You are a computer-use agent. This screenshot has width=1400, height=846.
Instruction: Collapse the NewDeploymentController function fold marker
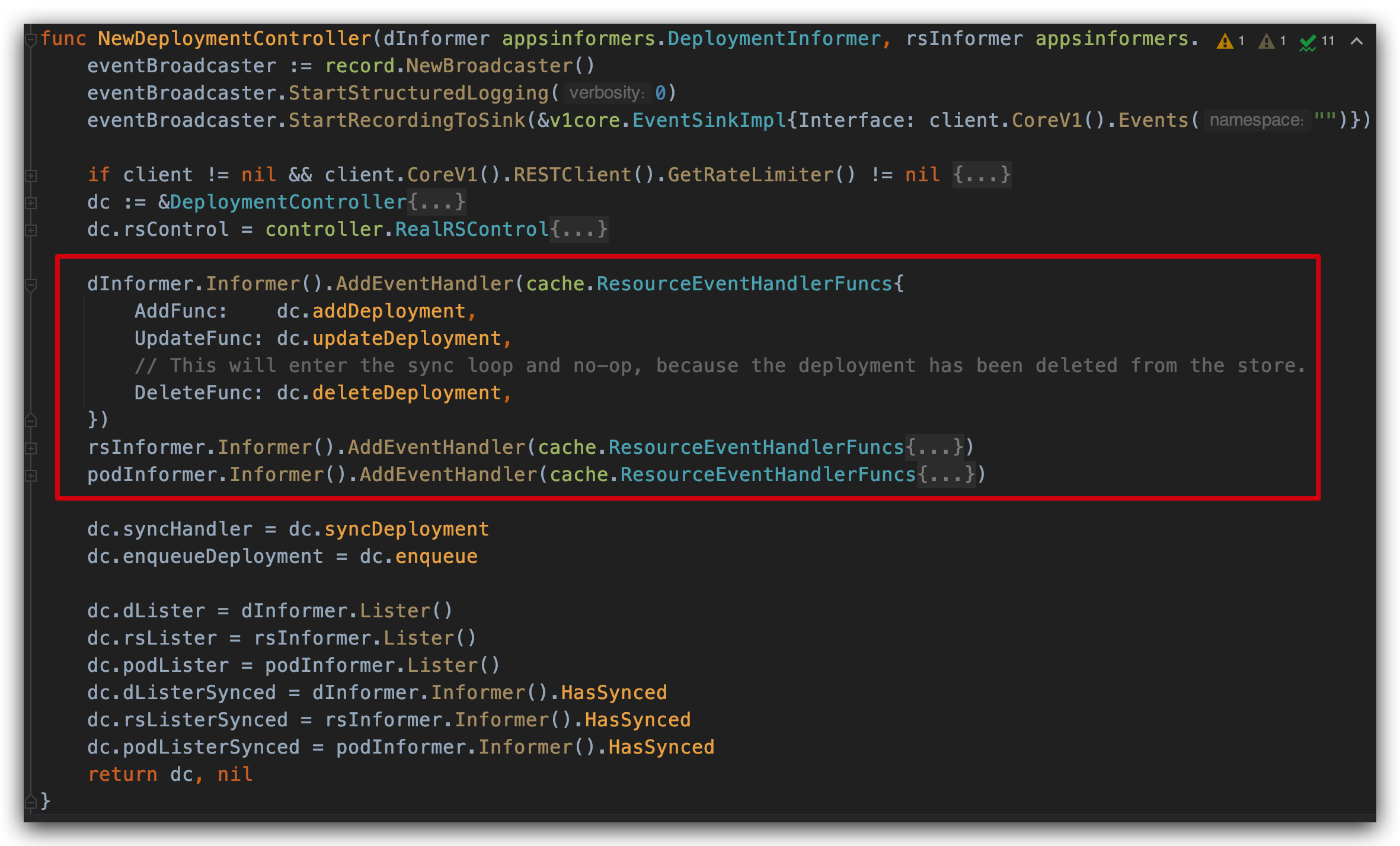31,40
